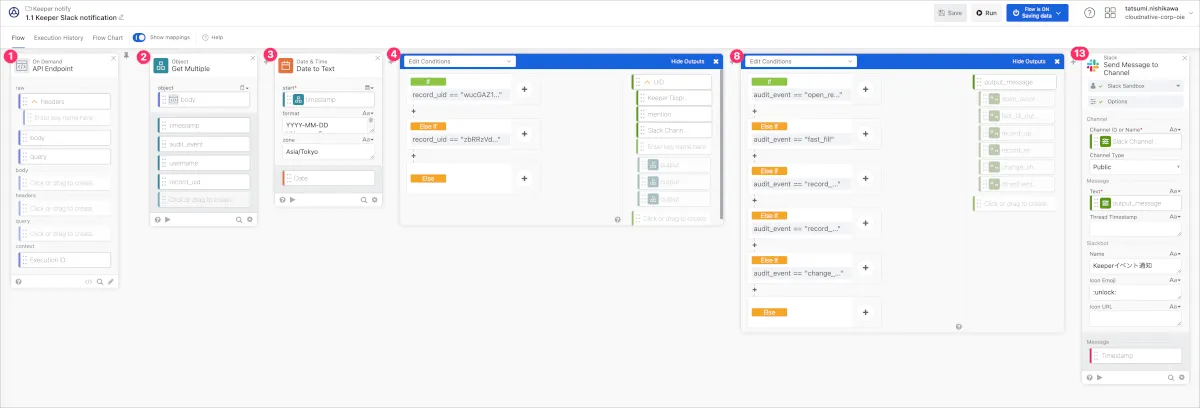The height and width of the screenshot is (408, 1200).
Task: Click the output_message text mapping field
Action: pos(1135,203)
